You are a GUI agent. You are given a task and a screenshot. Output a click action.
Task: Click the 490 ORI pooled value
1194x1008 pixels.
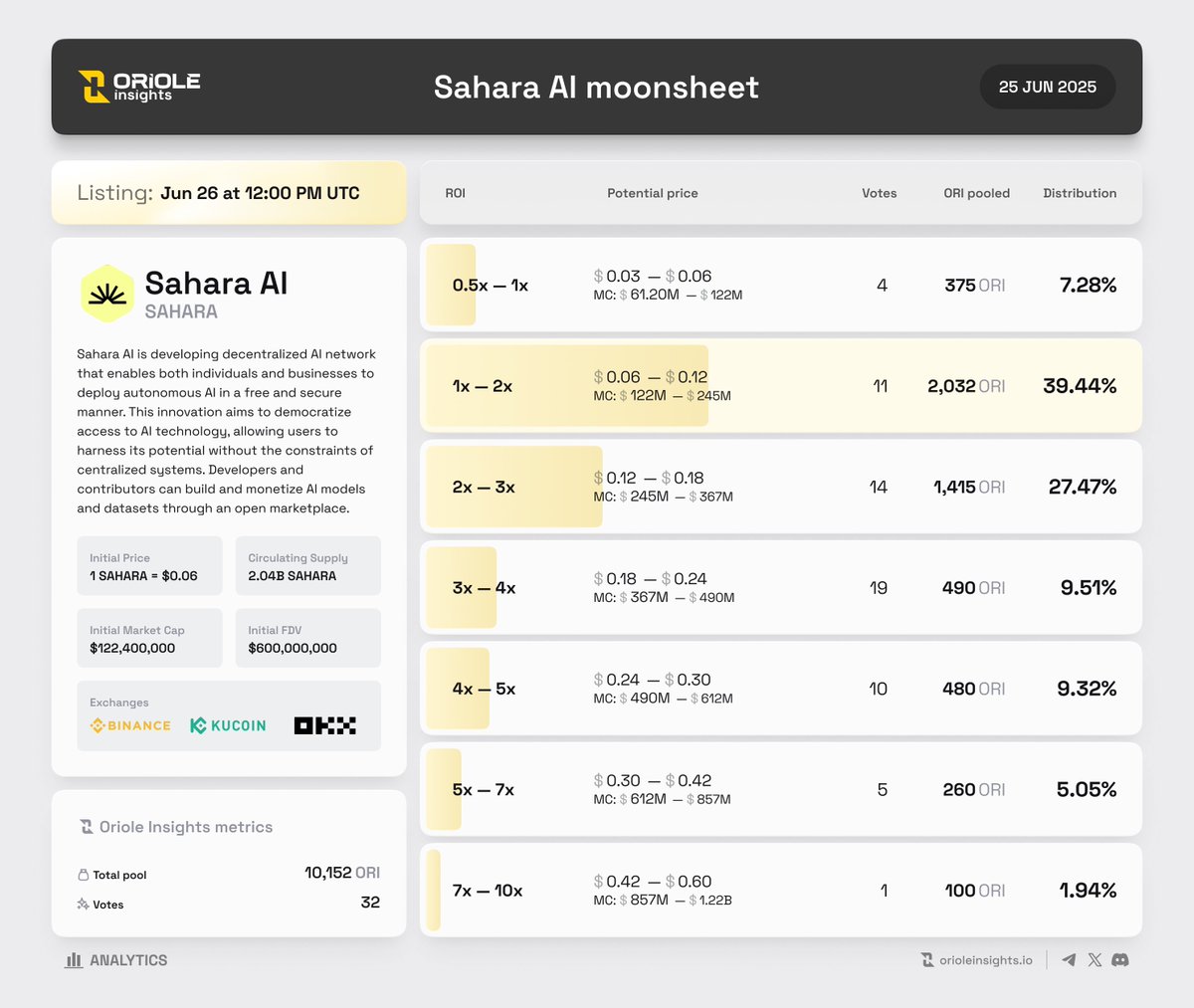[974, 588]
